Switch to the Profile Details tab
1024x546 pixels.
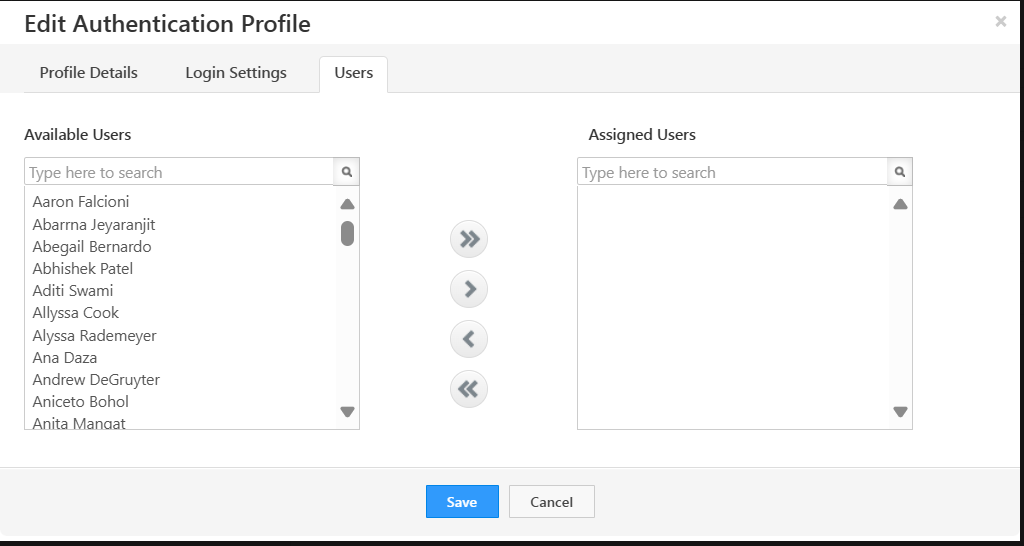tap(89, 73)
